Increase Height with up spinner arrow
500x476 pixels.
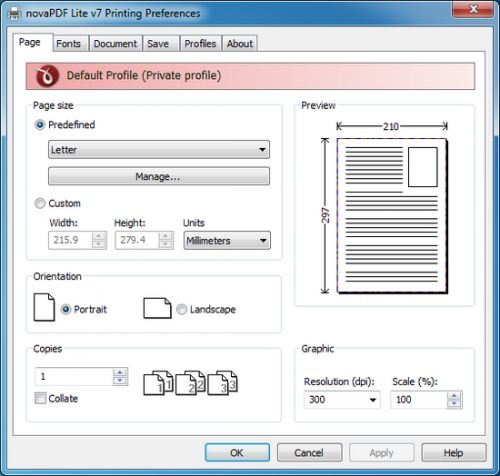coord(166,236)
